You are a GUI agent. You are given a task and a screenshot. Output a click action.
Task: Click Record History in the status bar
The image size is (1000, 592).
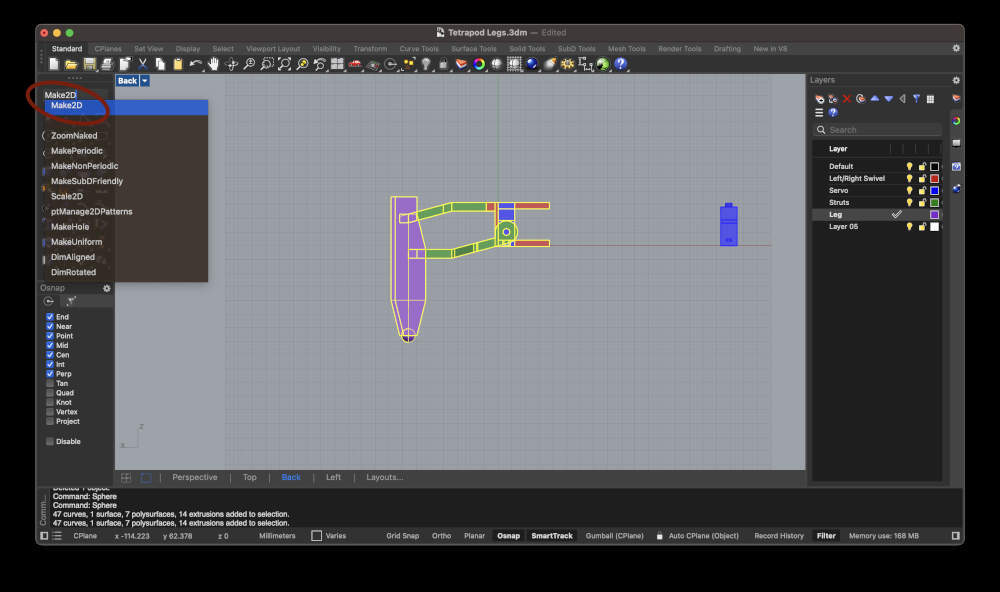(x=779, y=536)
